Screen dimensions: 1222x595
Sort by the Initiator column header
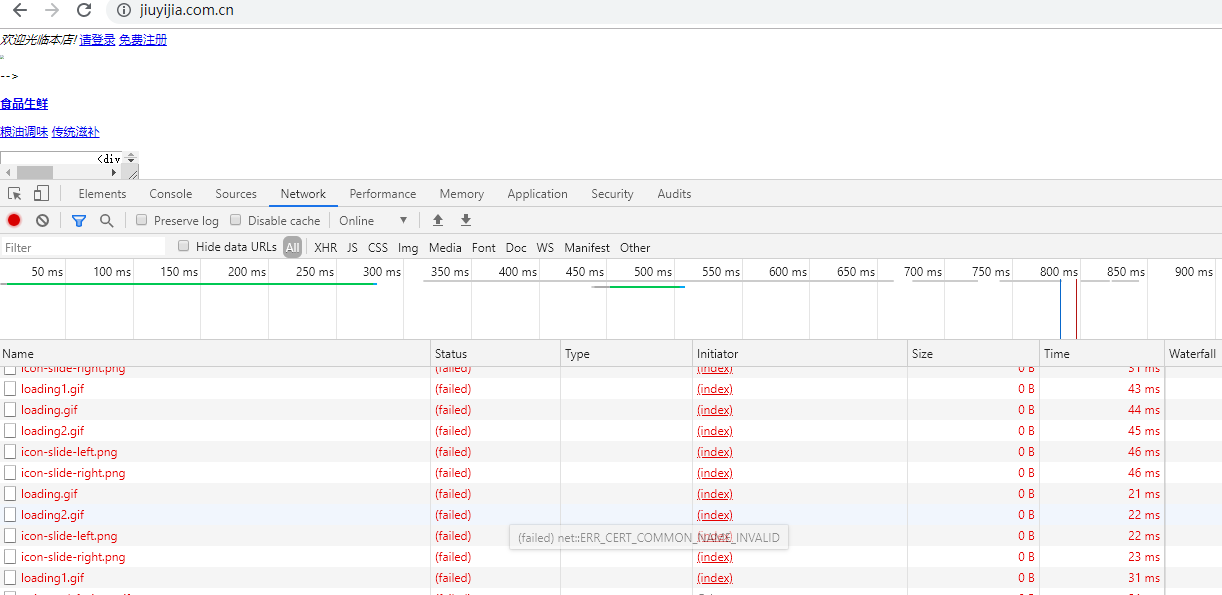(x=801, y=353)
